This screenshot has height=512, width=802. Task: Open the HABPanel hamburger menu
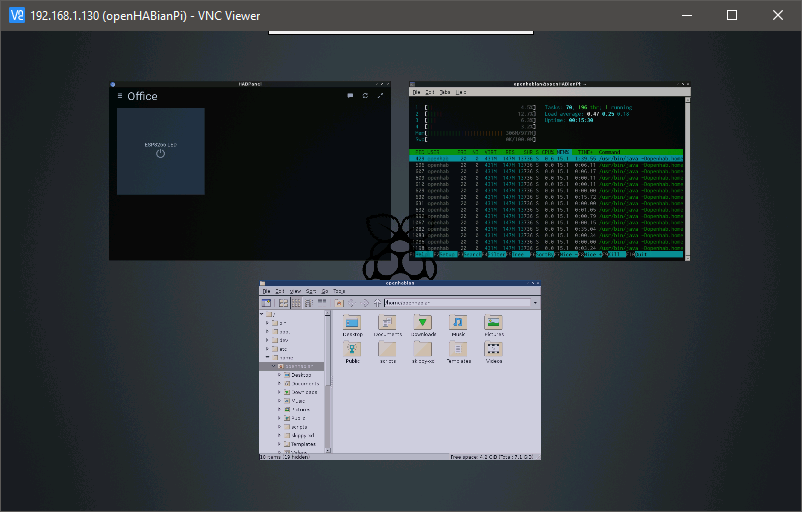118,97
